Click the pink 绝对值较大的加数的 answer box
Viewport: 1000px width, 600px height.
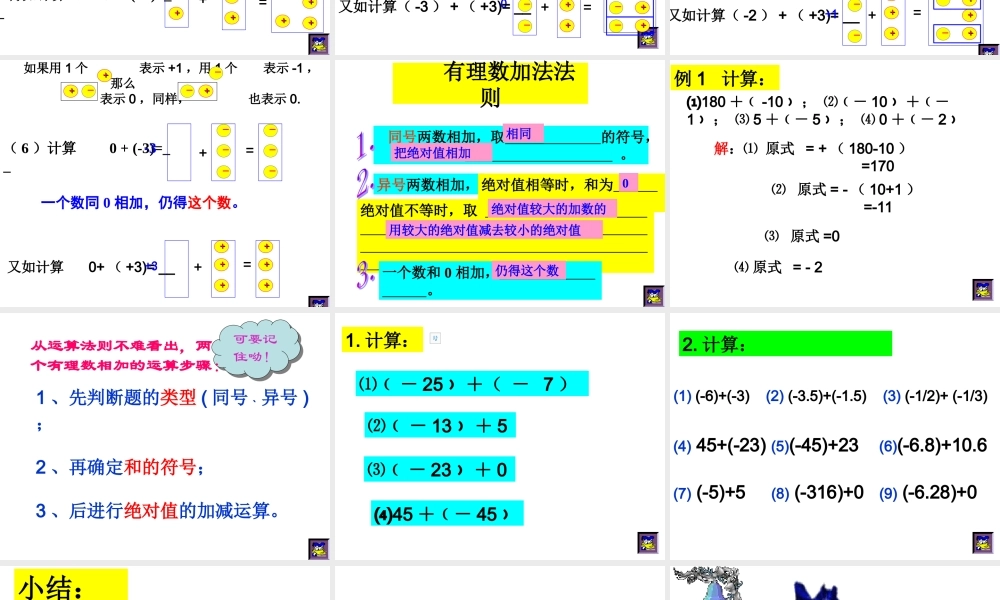(552, 209)
